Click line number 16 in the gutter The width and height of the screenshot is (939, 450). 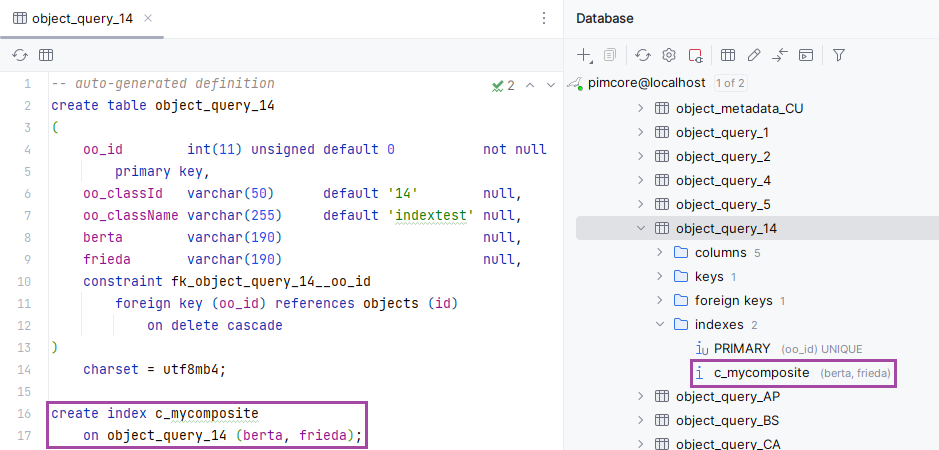point(24,413)
